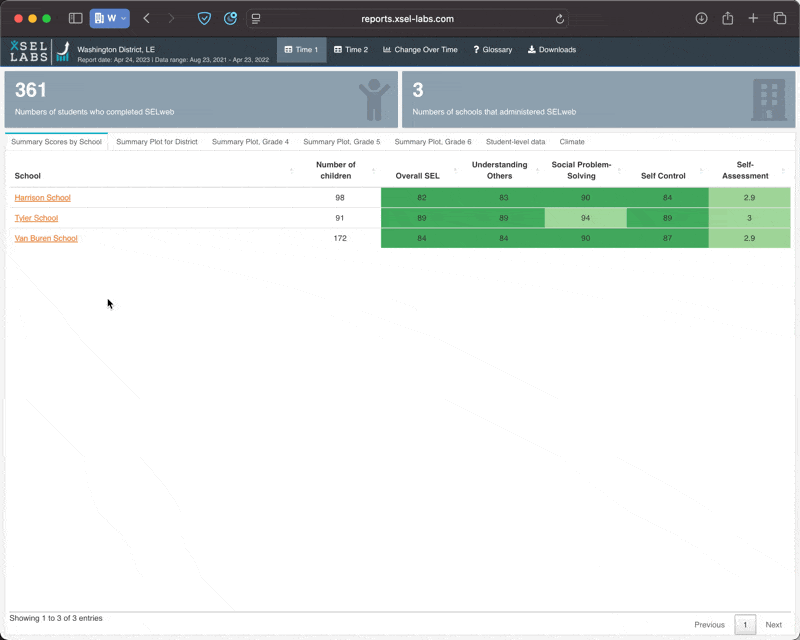800x640 pixels.
Task: Toggle the Safari sidebar icon
Action: pyautogui.click(x=76, y=18)
